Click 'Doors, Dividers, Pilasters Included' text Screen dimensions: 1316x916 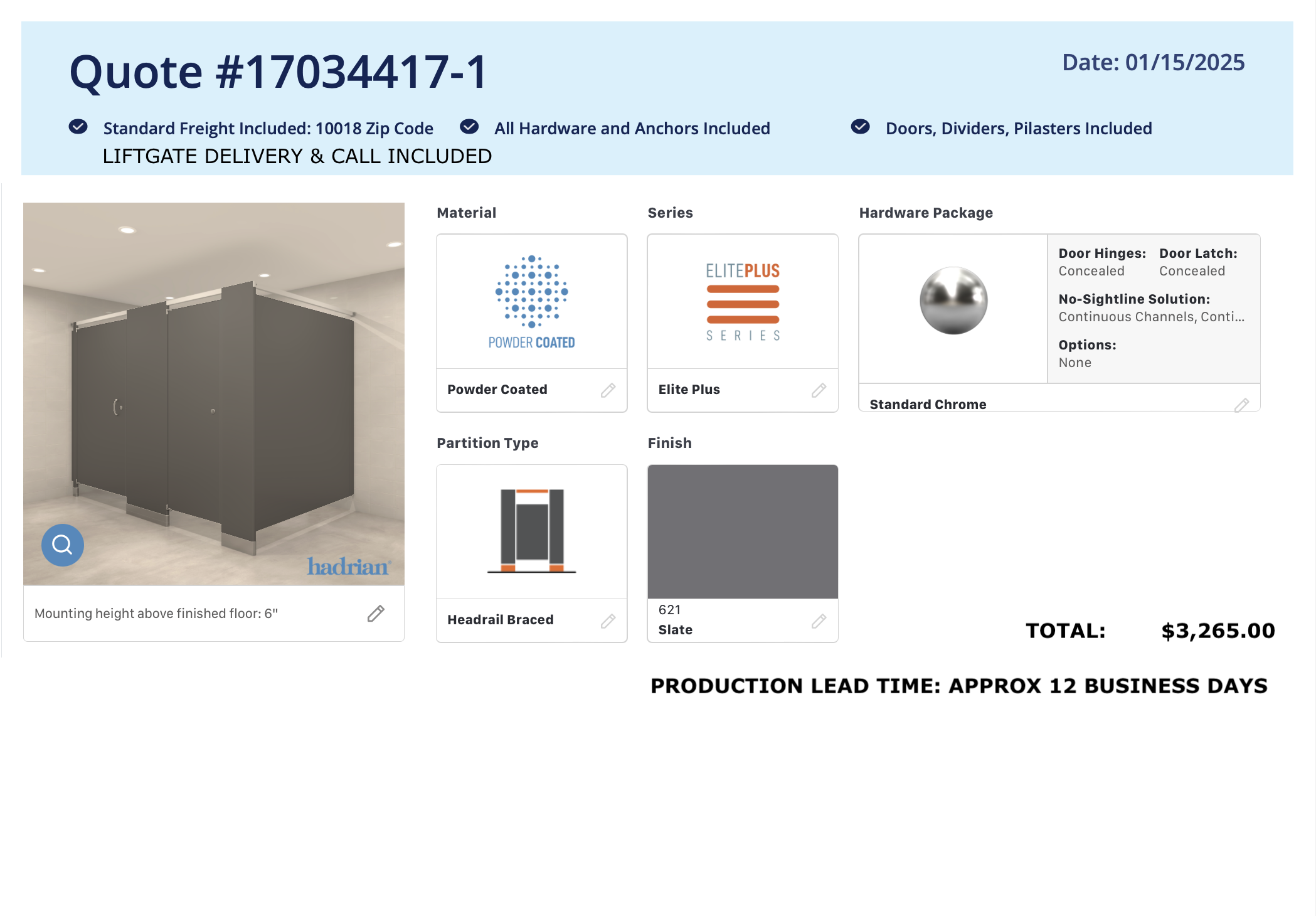click(1019, 129)
